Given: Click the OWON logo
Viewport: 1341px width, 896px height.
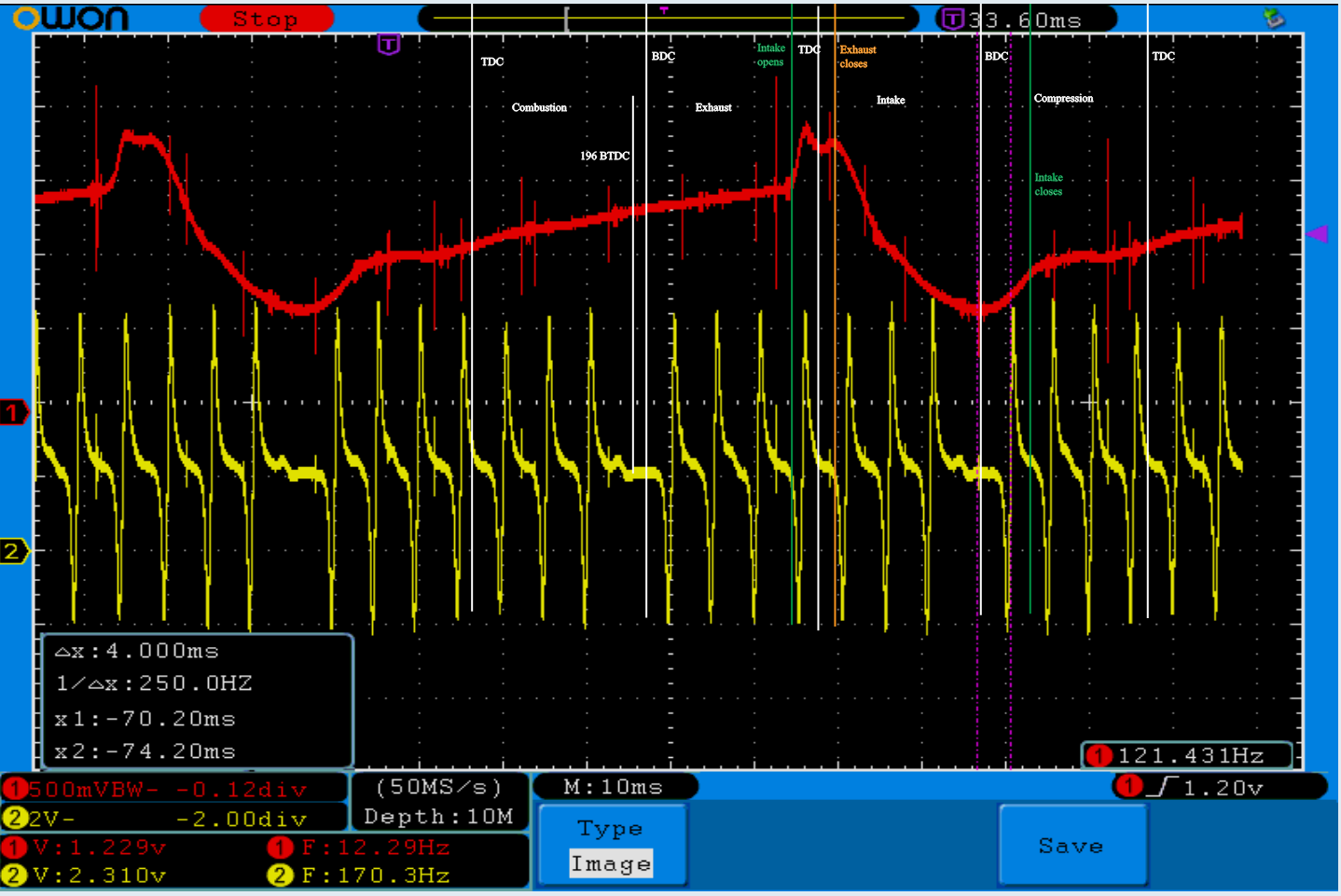Looking at the screenshot, I should (70, 18).
